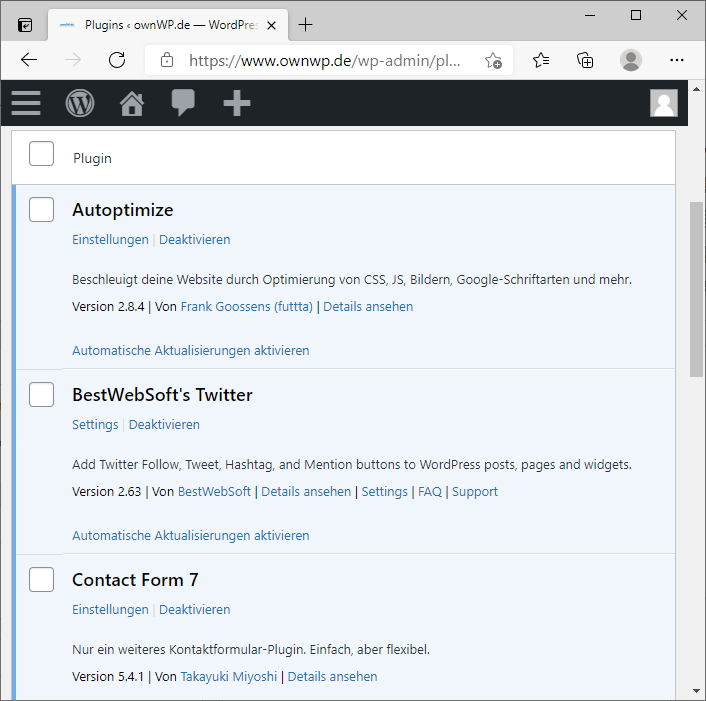Click the lock icon in the address bar

click(x=167, y=60)
